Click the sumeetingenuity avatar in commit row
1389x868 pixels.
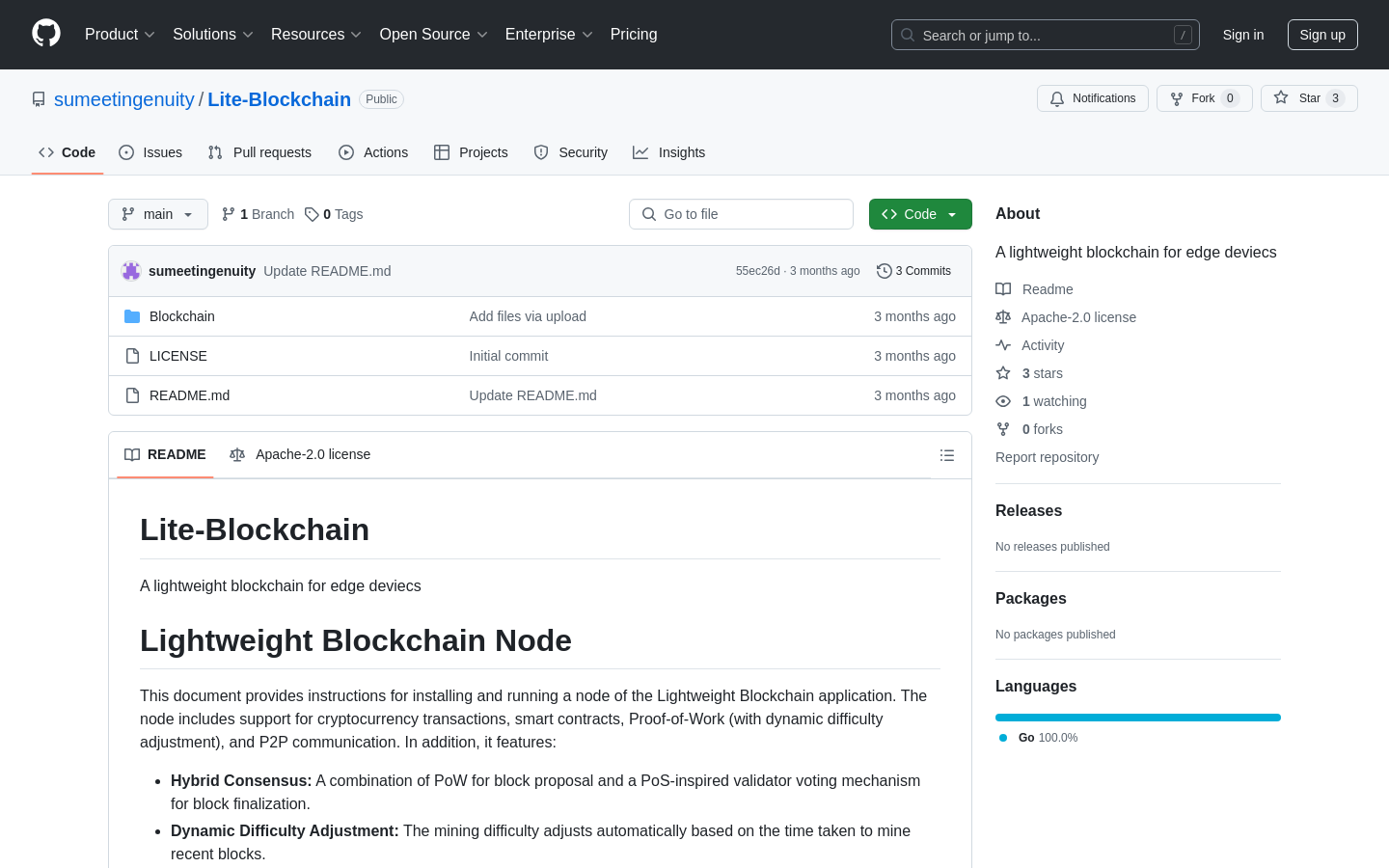131,271
